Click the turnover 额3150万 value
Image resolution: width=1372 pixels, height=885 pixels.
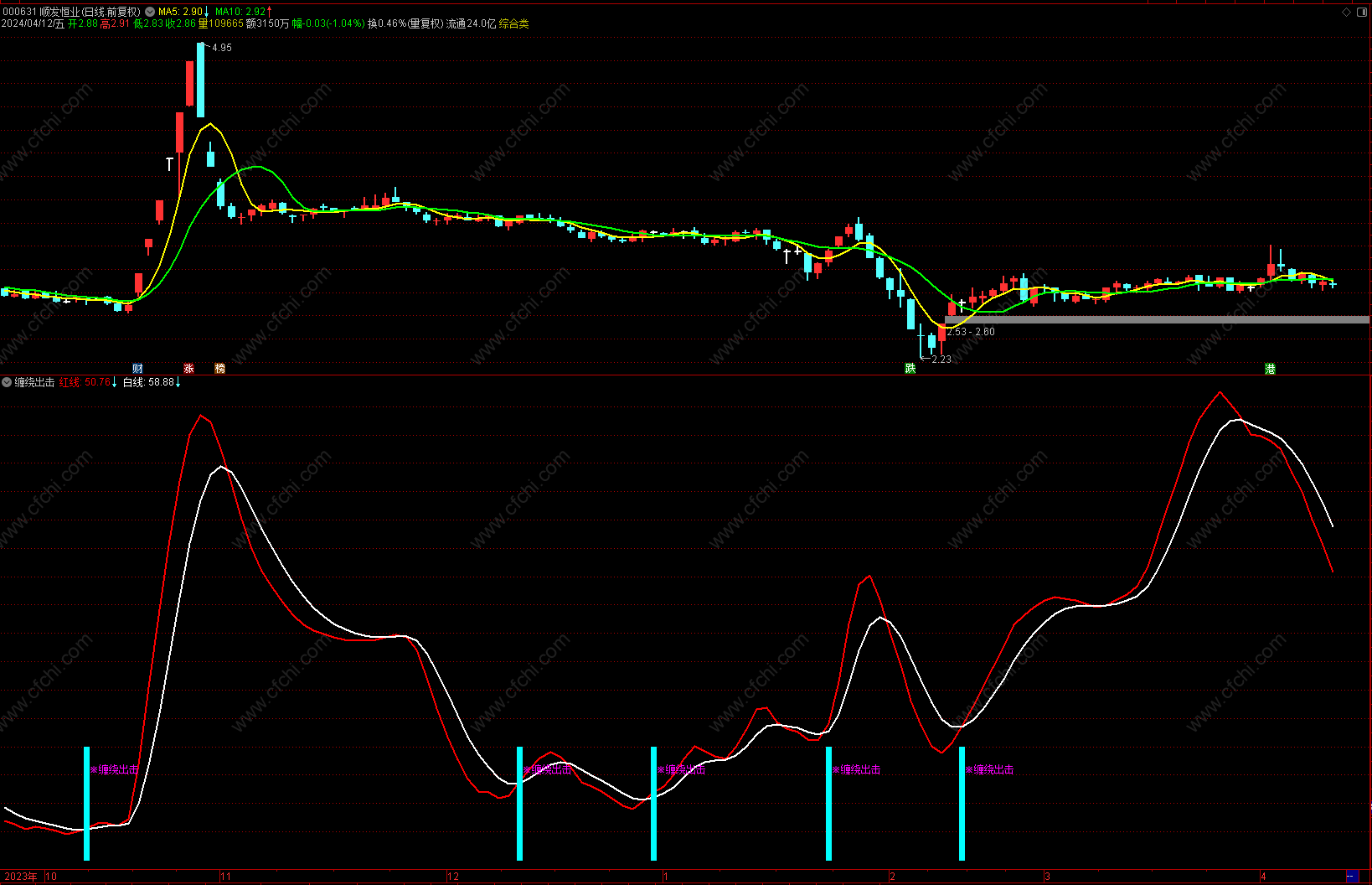[268, 23]
